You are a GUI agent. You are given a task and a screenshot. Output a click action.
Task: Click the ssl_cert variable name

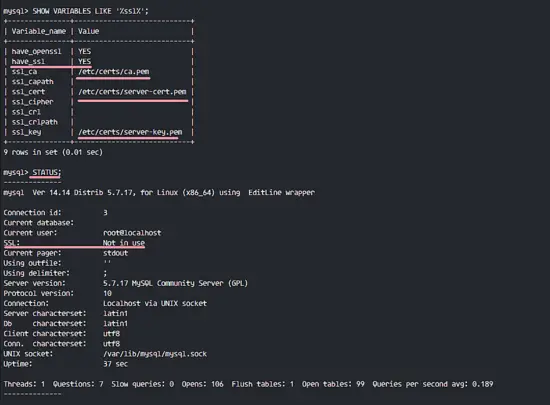click(28, 92)
